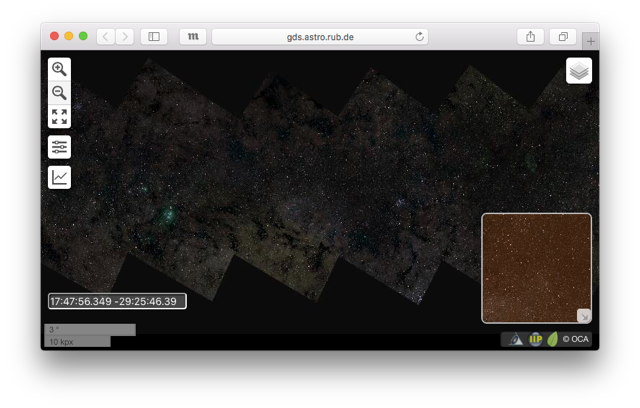Screen dimensions: 640x408
Task: Open the OCA attribution link
Action: click(x=576, y=339)
